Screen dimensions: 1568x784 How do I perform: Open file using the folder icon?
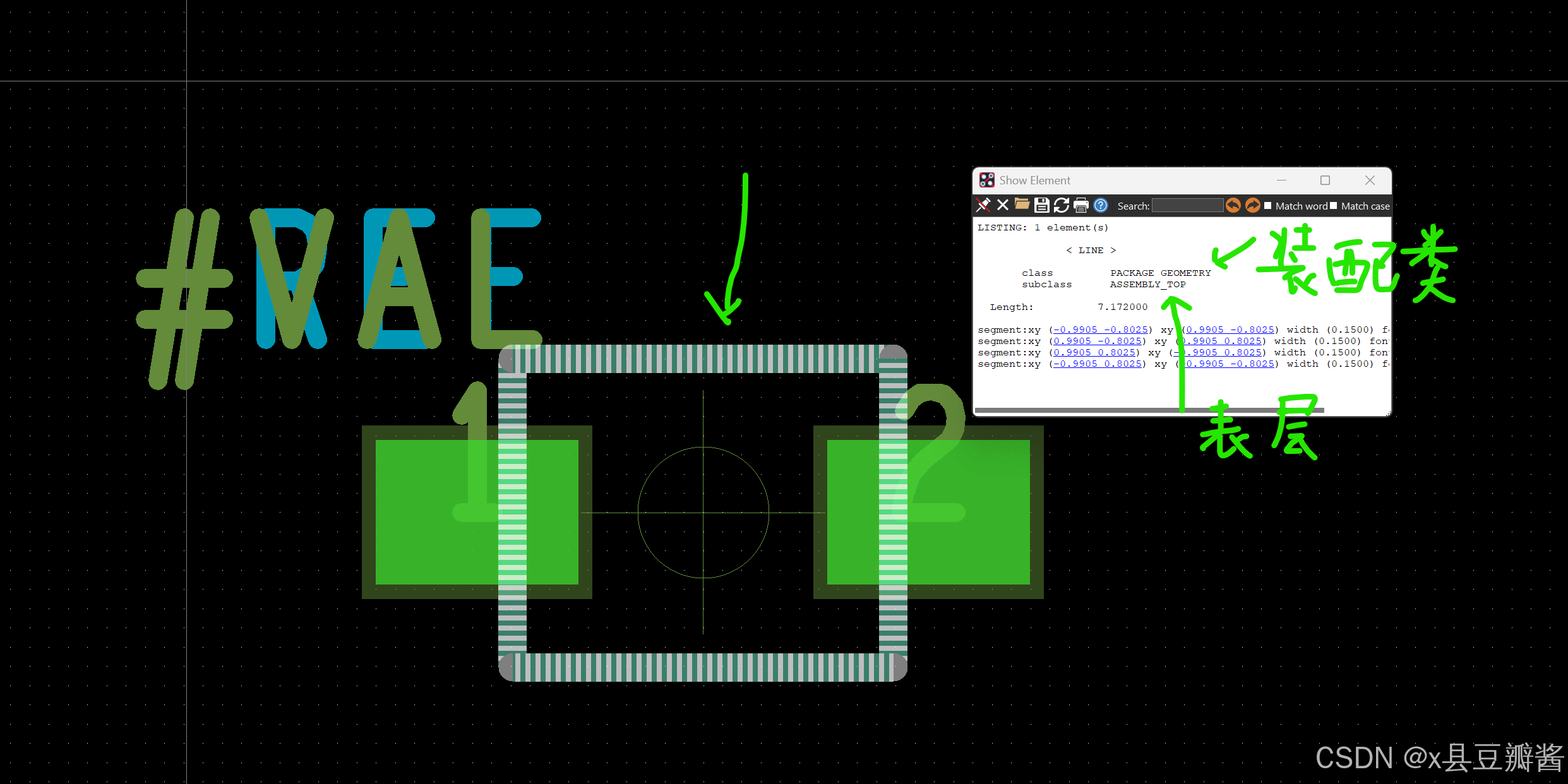(x=1022, y=205)
